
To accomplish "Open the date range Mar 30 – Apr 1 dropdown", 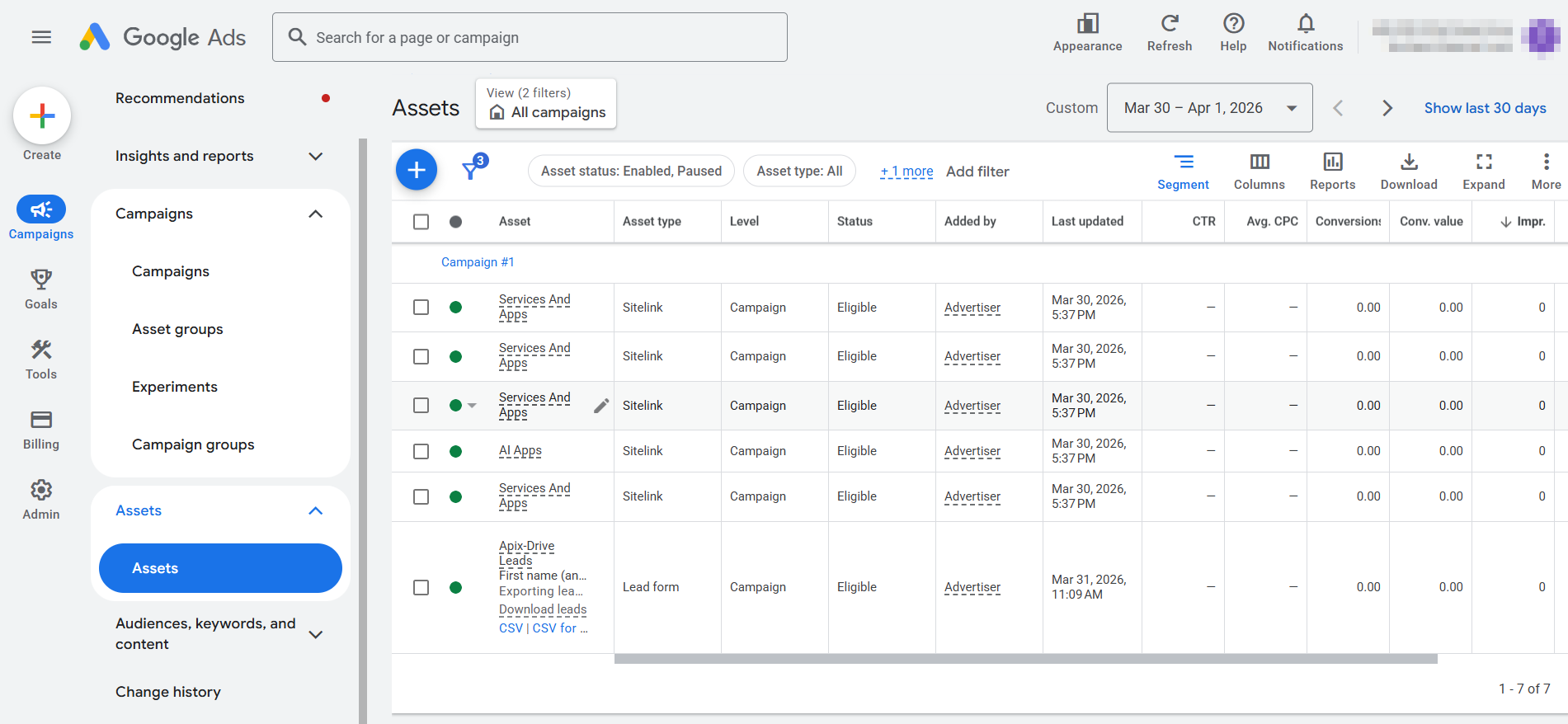I will 1209,108.
